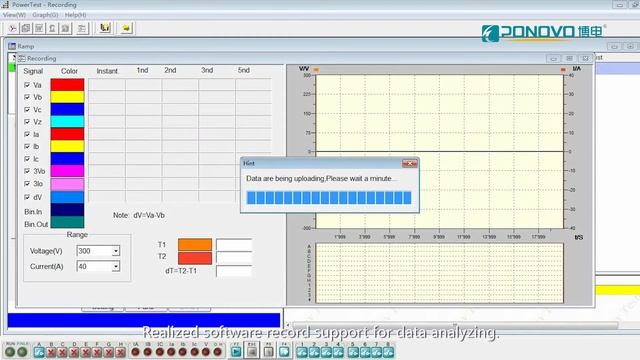
Task: Click the Ramp window horizontal scrollbar
Action: point(455,325)
